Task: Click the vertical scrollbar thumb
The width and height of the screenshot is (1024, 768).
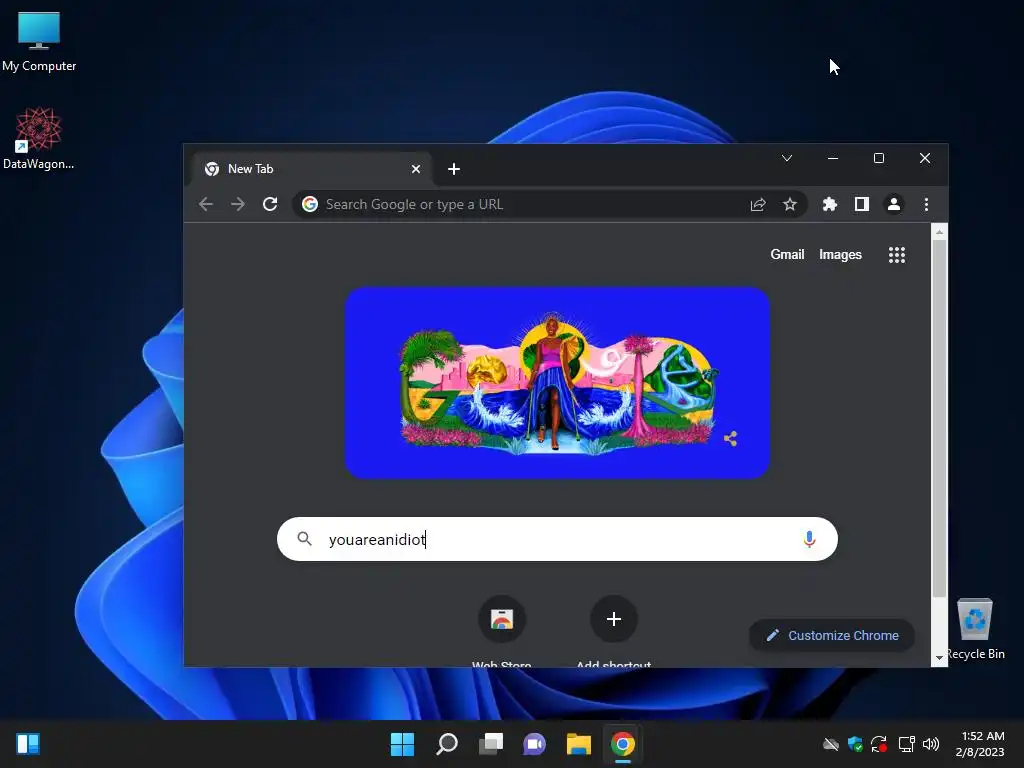Action: point(939,418)
